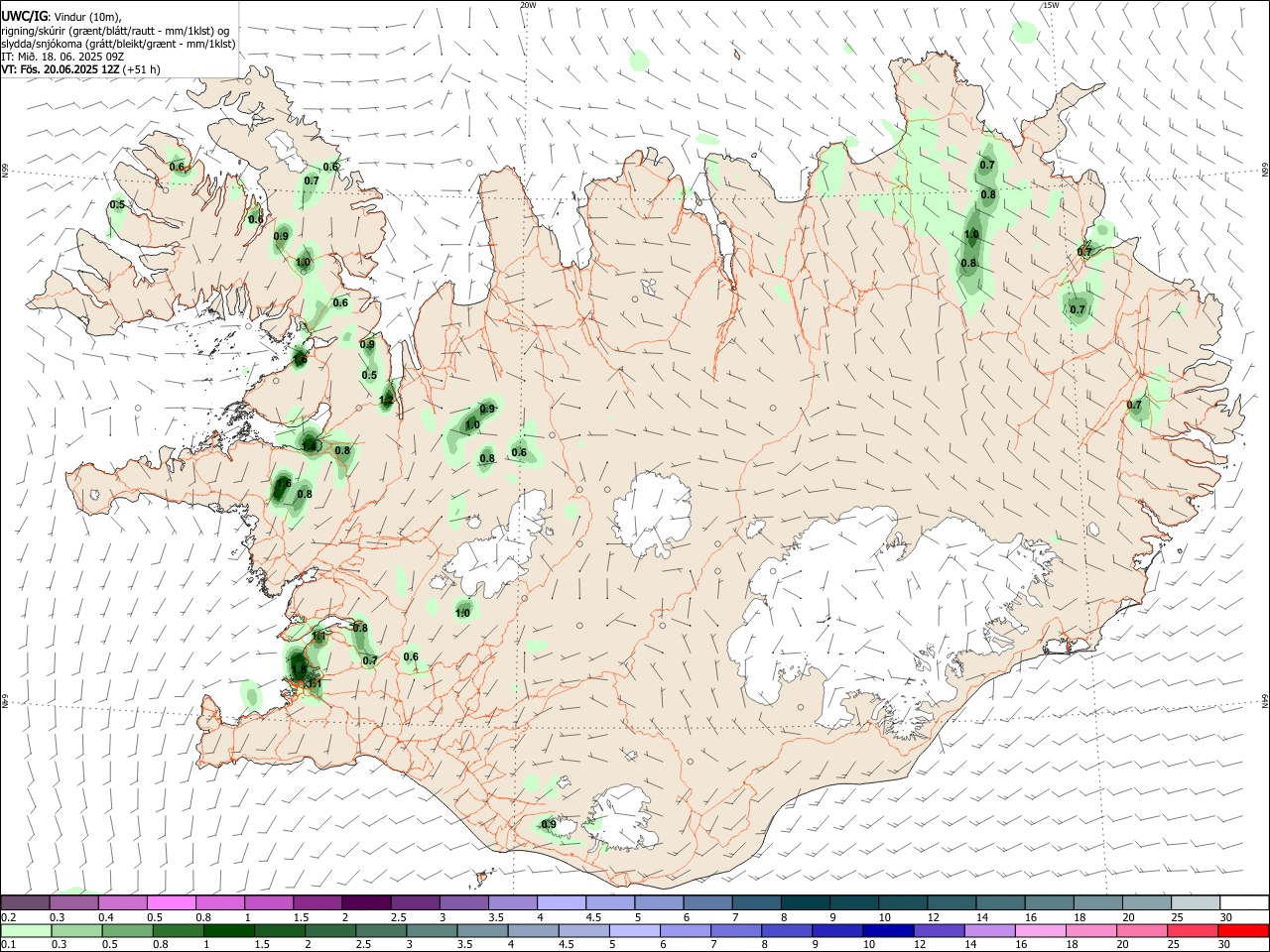Click the crimson 25 rain legend swatch

(x=1193, y=930)
